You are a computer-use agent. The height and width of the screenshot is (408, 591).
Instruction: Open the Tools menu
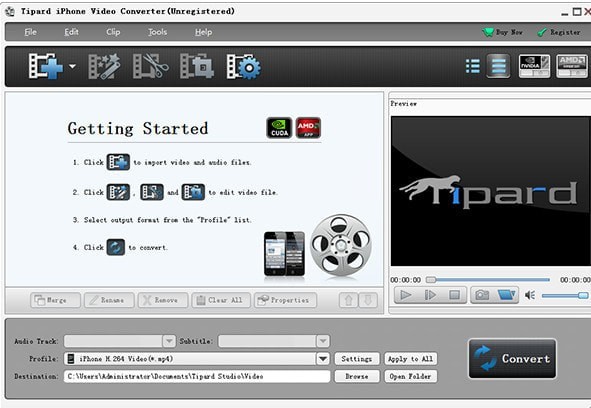pos(157,32)
